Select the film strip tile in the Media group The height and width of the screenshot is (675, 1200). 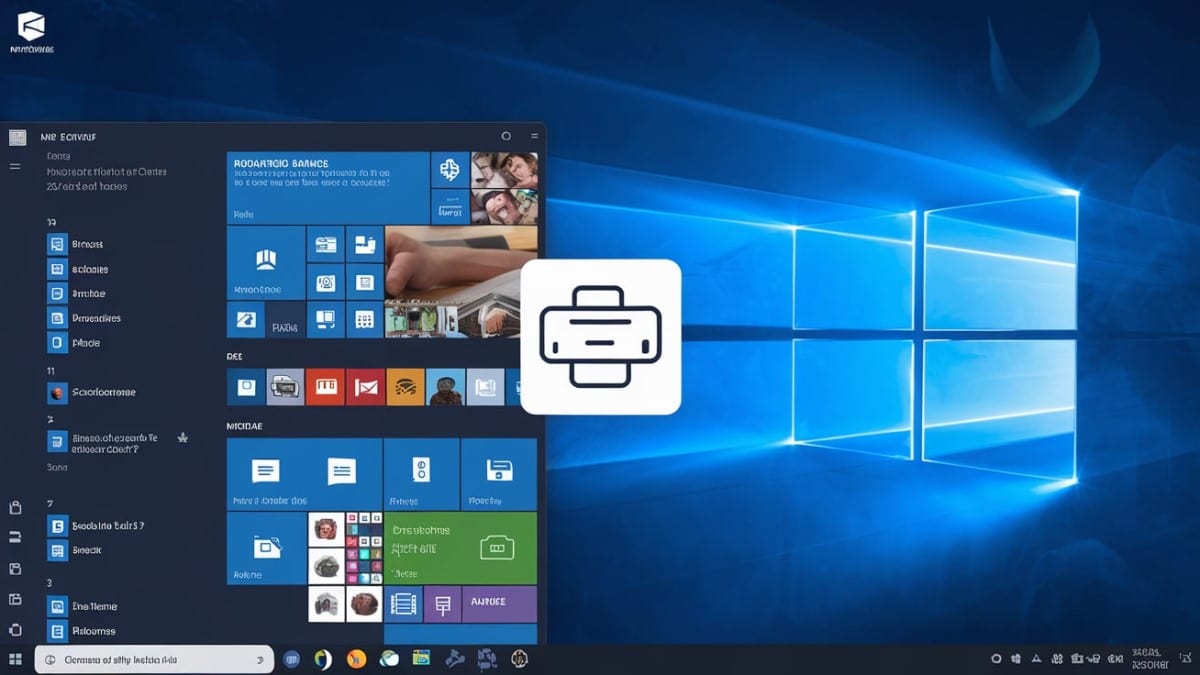(x=403, y=604)
